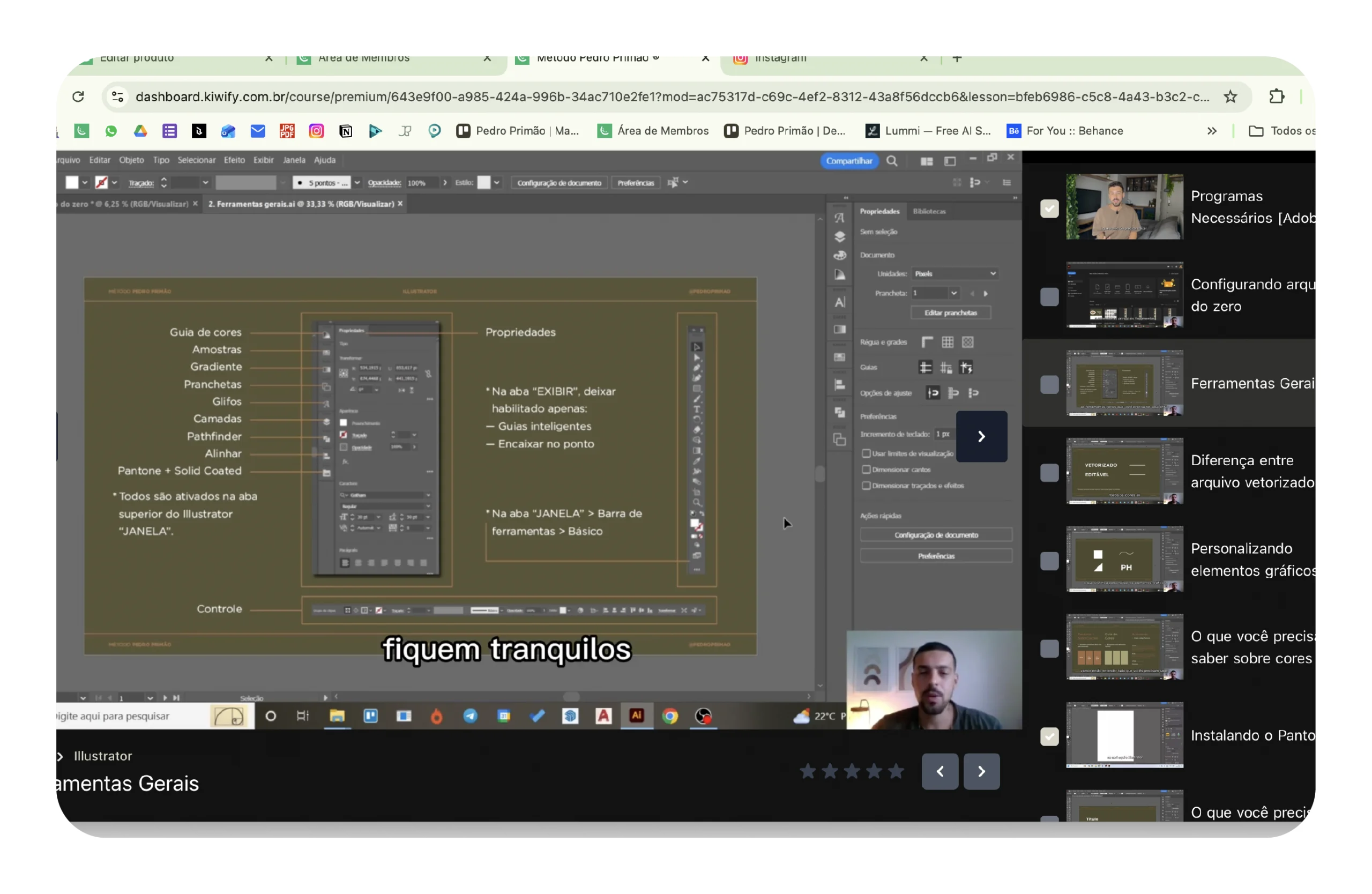The image size is (1372, 894).
Task: Open the JPG PDF converter bookmark icon
Action: point(287,131)
